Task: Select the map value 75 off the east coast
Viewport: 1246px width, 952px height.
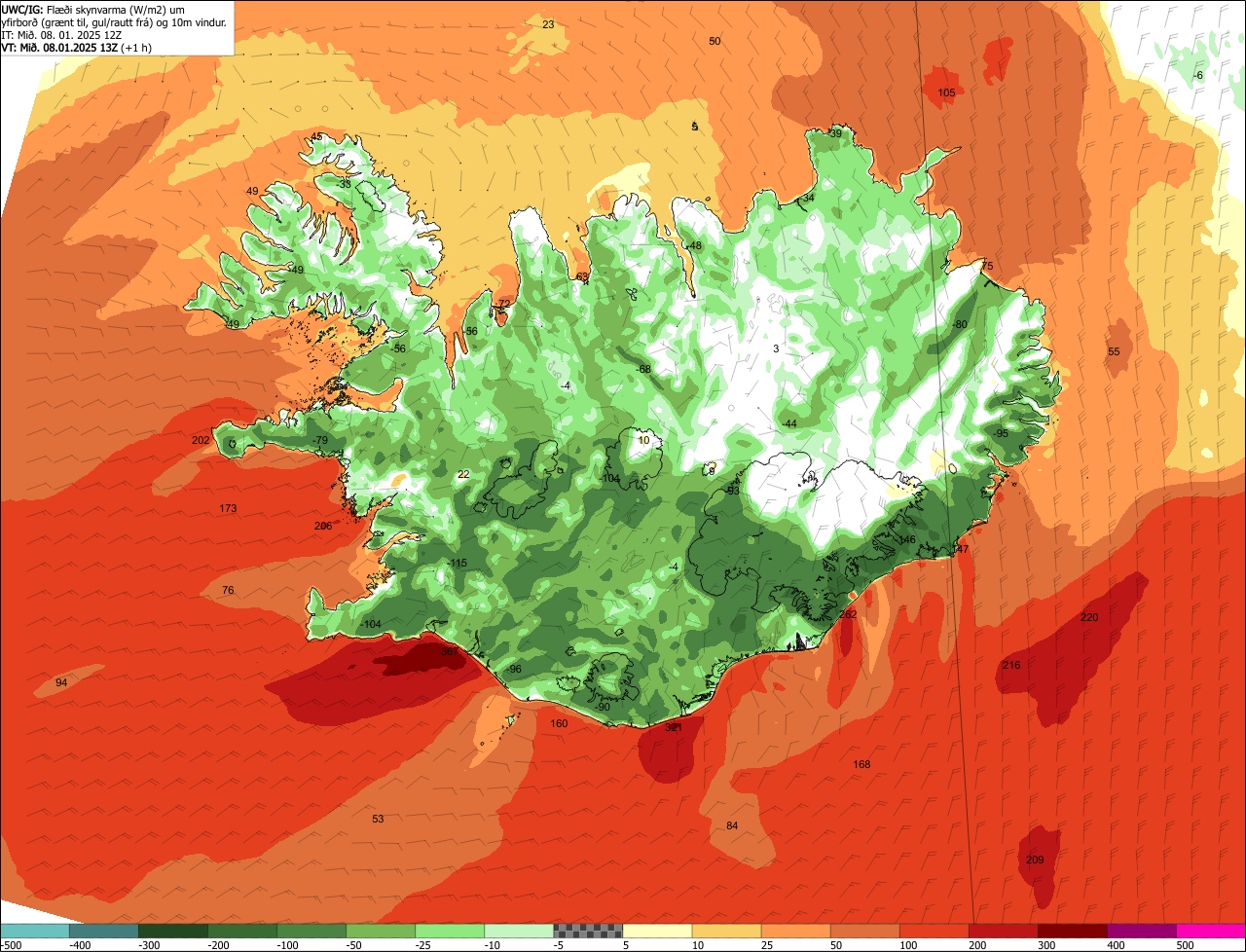Action: (986, 266)
